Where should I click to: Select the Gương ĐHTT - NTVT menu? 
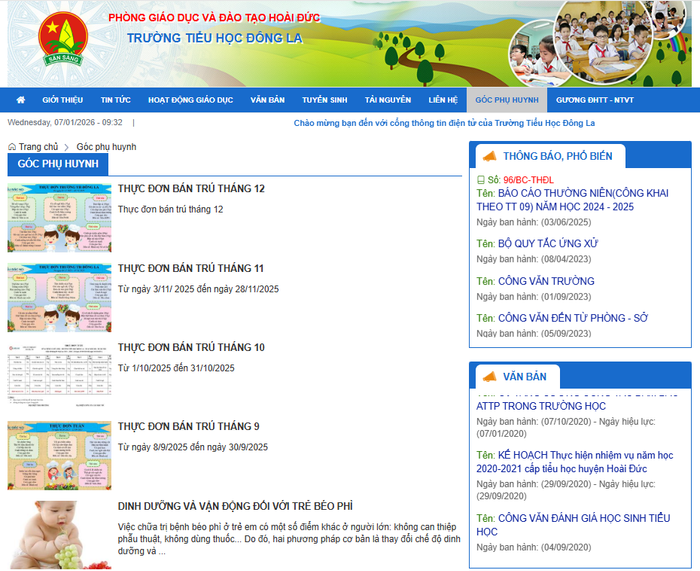tap(594, 100)
